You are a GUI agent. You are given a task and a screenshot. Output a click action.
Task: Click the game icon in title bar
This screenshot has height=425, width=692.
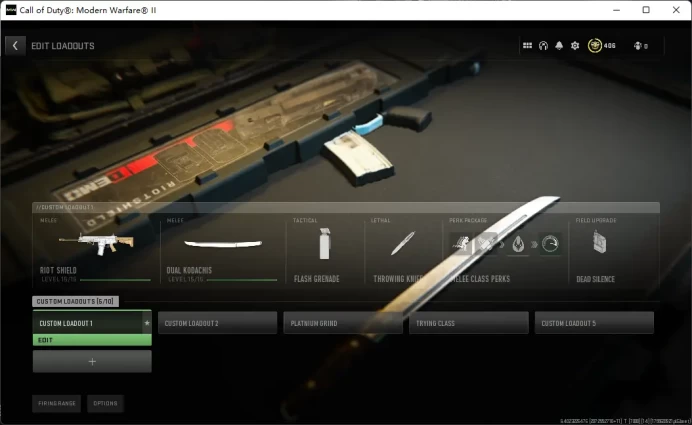click(x=11, y=10)
